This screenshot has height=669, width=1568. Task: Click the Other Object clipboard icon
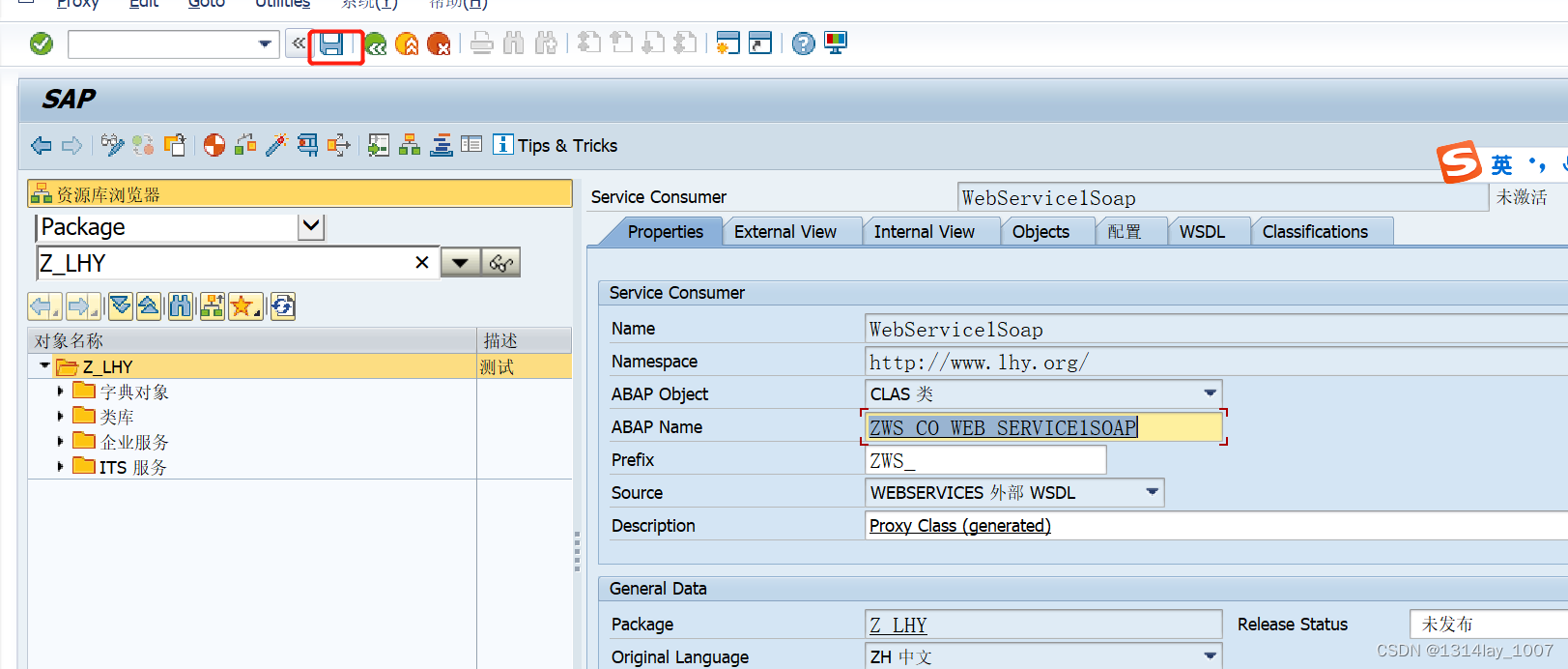(x=175, y=146)
